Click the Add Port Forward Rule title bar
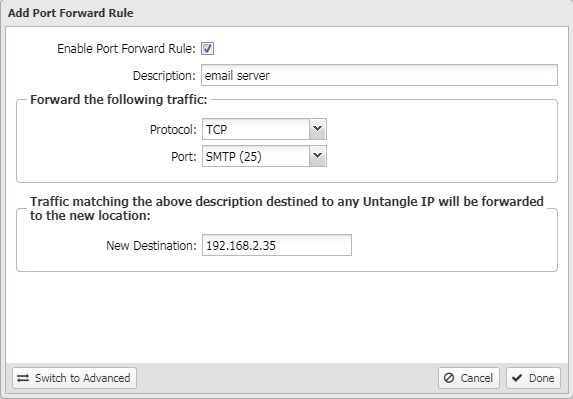 [x=286, y=13]
